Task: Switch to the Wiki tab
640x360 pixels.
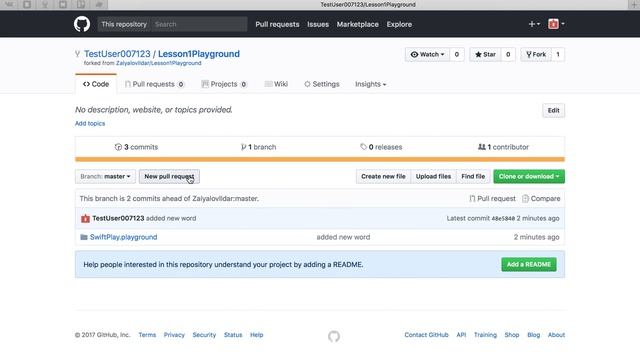Action: (x=276, y=84)
